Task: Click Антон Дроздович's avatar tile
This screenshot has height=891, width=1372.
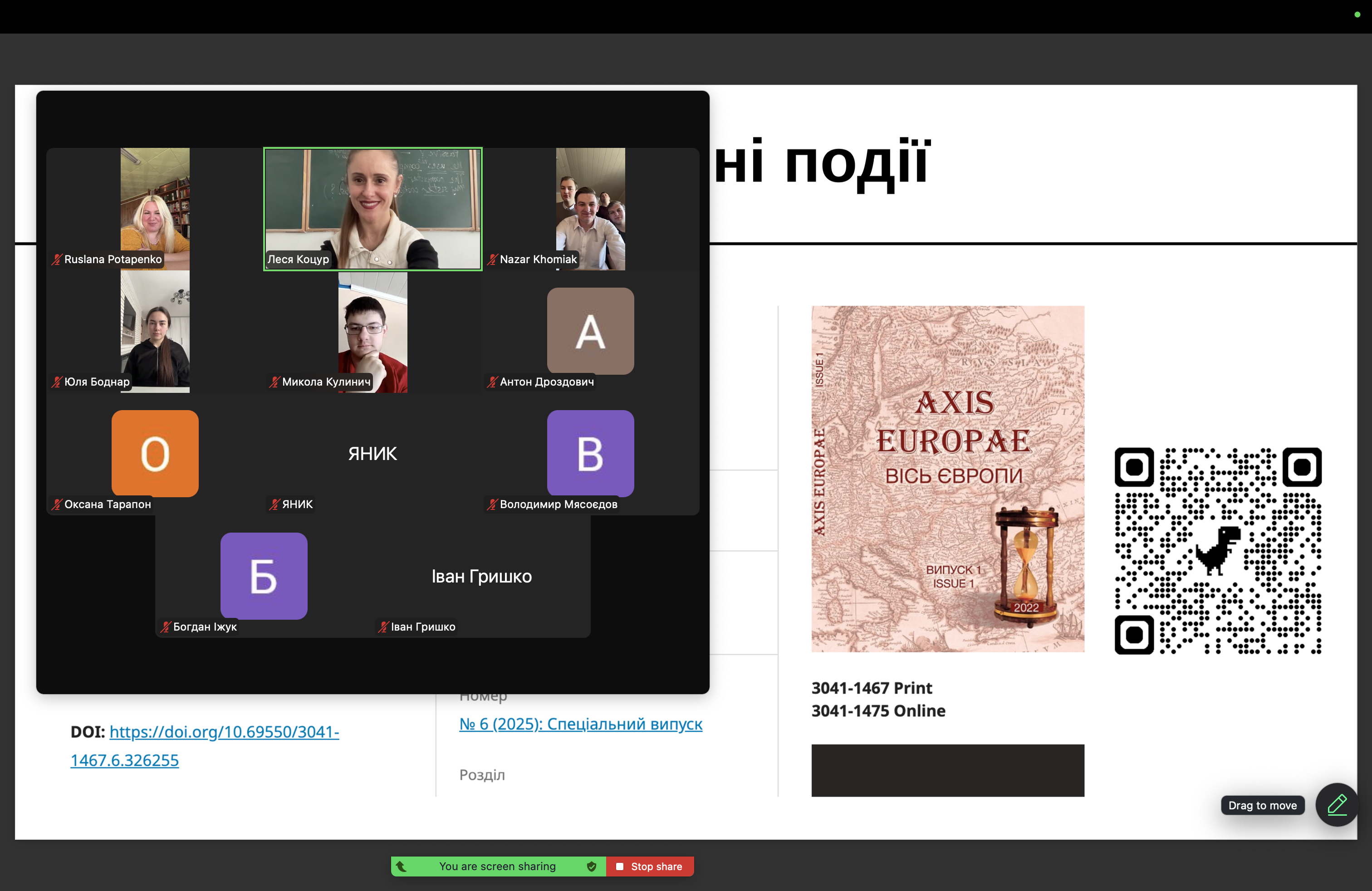Action: 590,331
